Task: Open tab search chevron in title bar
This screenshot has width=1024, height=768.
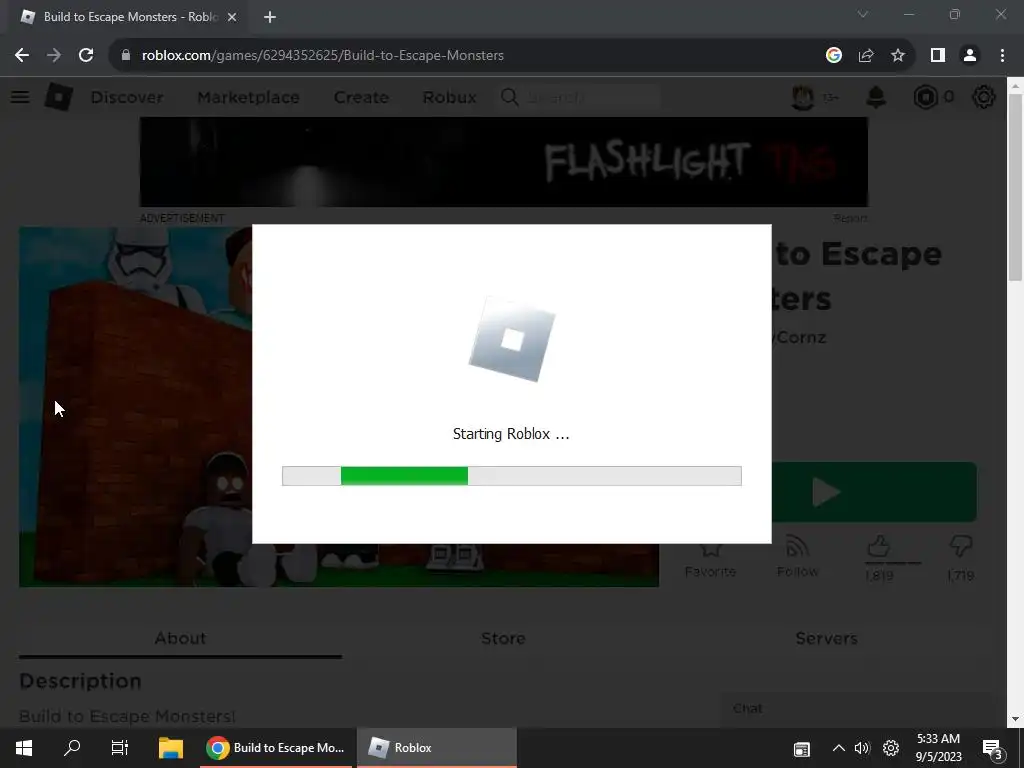Action: (863, 14)
